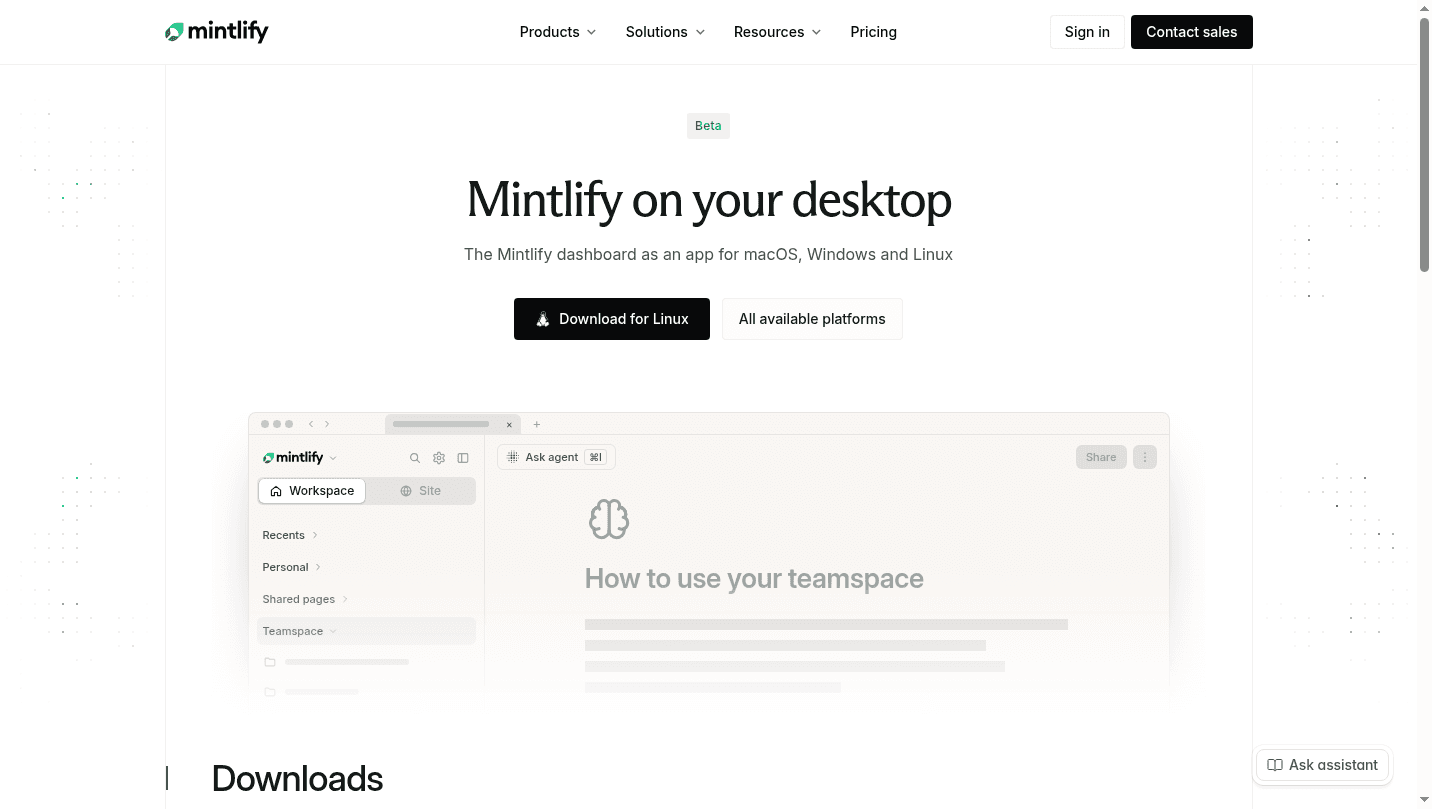Open the three-dot menu next to Share
Screen dimensions: 1432x809
[1145, 457]
